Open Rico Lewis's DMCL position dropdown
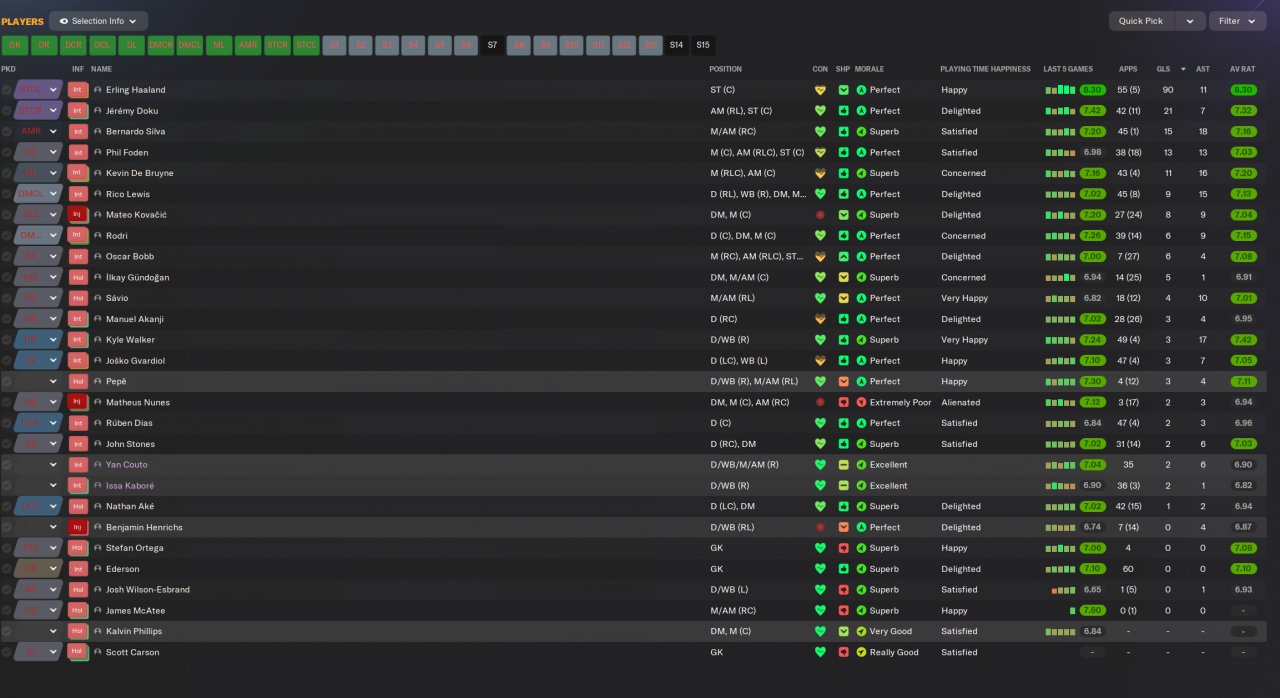The height and width of the screenshot is (698, 1280). click(x=39, y=194)
